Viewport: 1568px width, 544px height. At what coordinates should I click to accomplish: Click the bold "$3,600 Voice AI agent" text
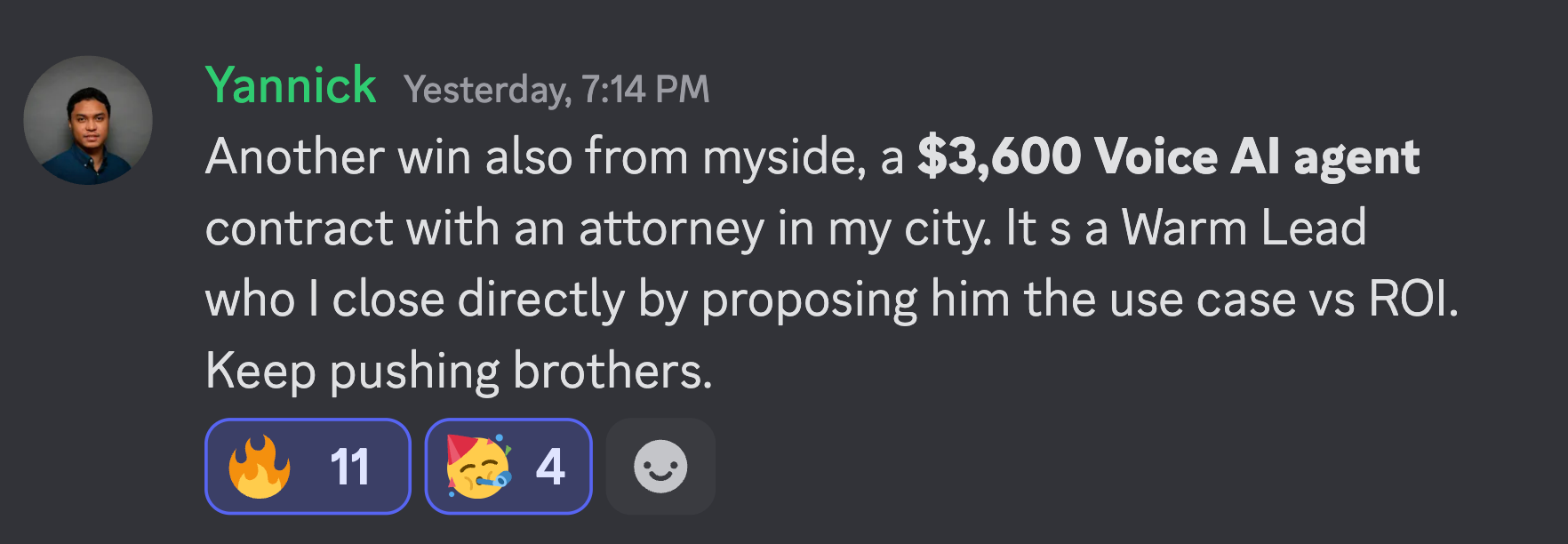(x=1169, y=158)
